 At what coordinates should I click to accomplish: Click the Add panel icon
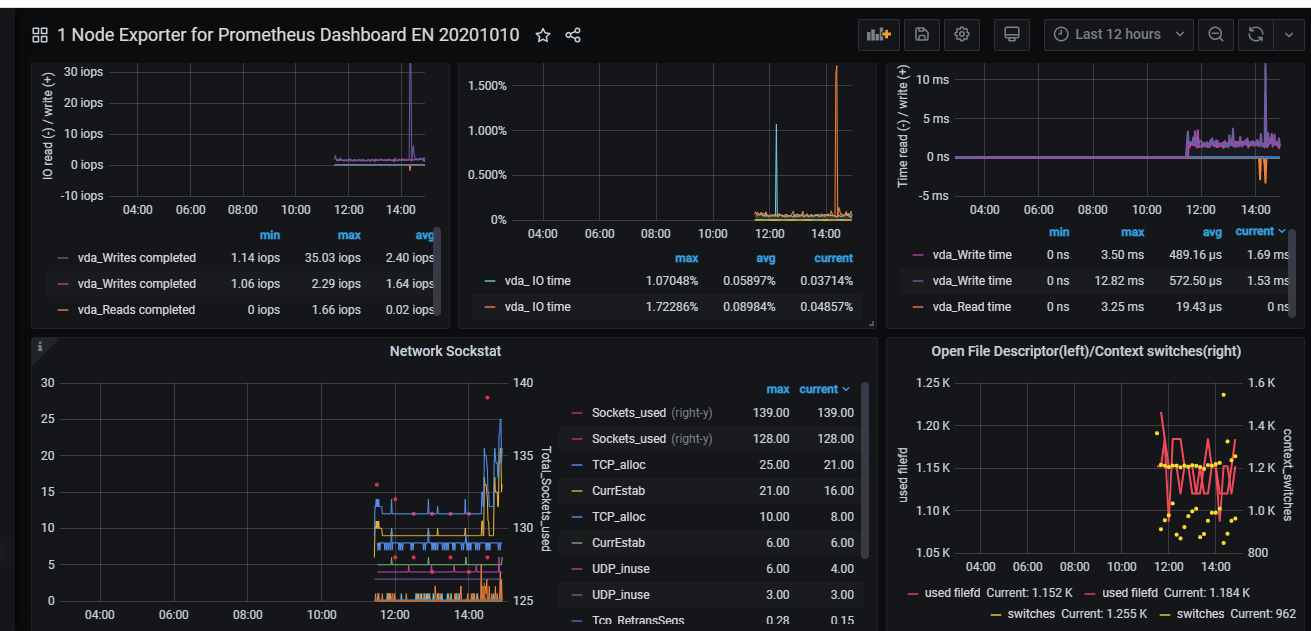coord(879,34)
